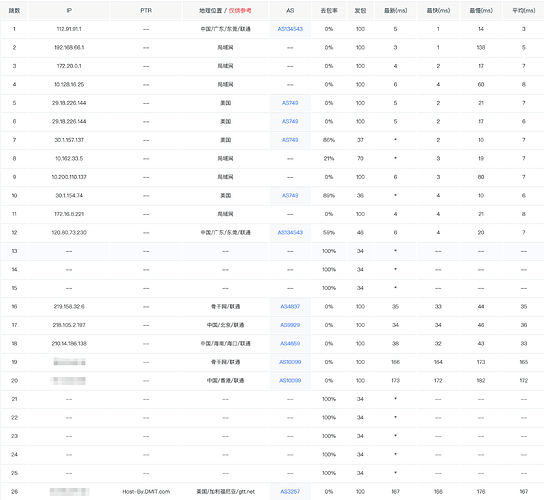Image resolution: width=544 pixels, height=500 pixels.
Task: Click the 最慢(ms) column header
Action: tap(481, 11)
